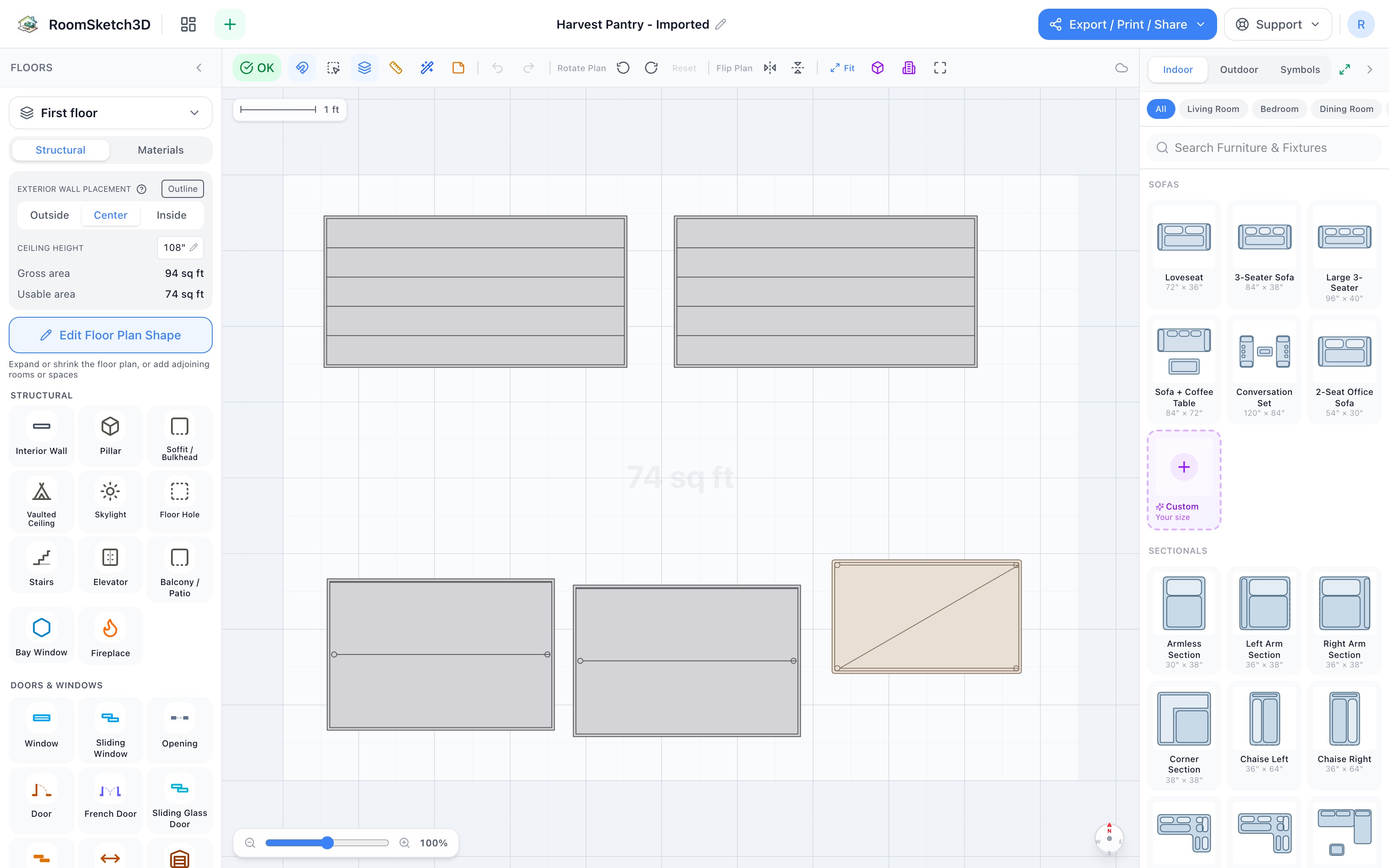This screenshot has width=1389, height=868.
Task: Open the First floor dropdown
Action: [x=111, y=113]
